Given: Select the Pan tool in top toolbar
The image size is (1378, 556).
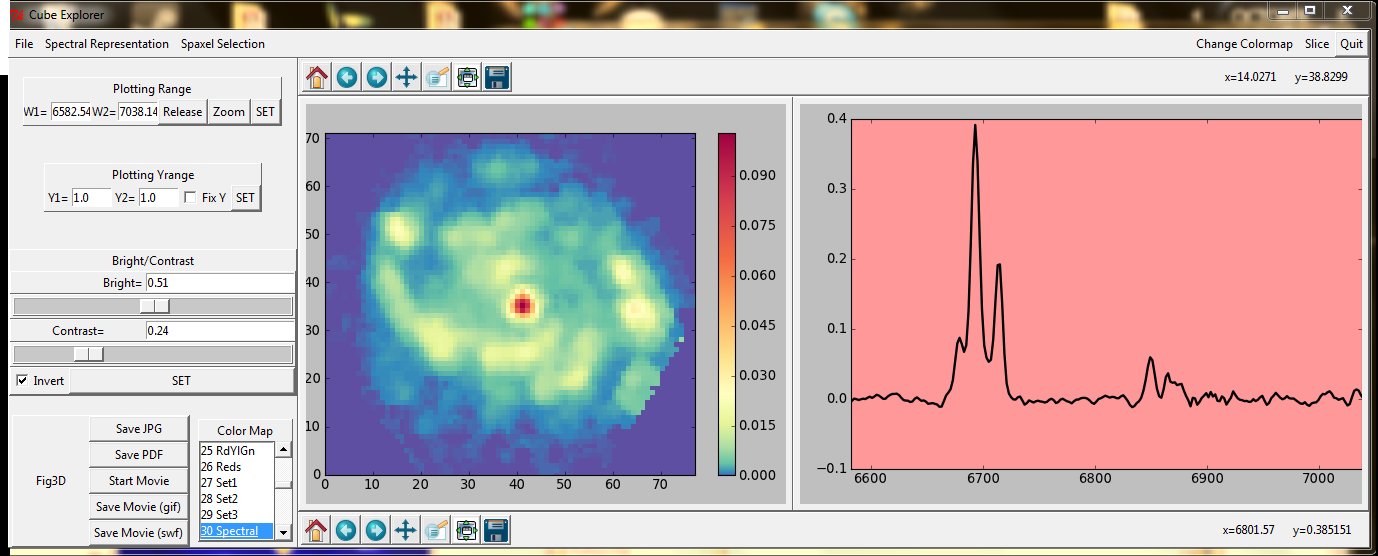Looking at the screenshot, I should 406,78.
